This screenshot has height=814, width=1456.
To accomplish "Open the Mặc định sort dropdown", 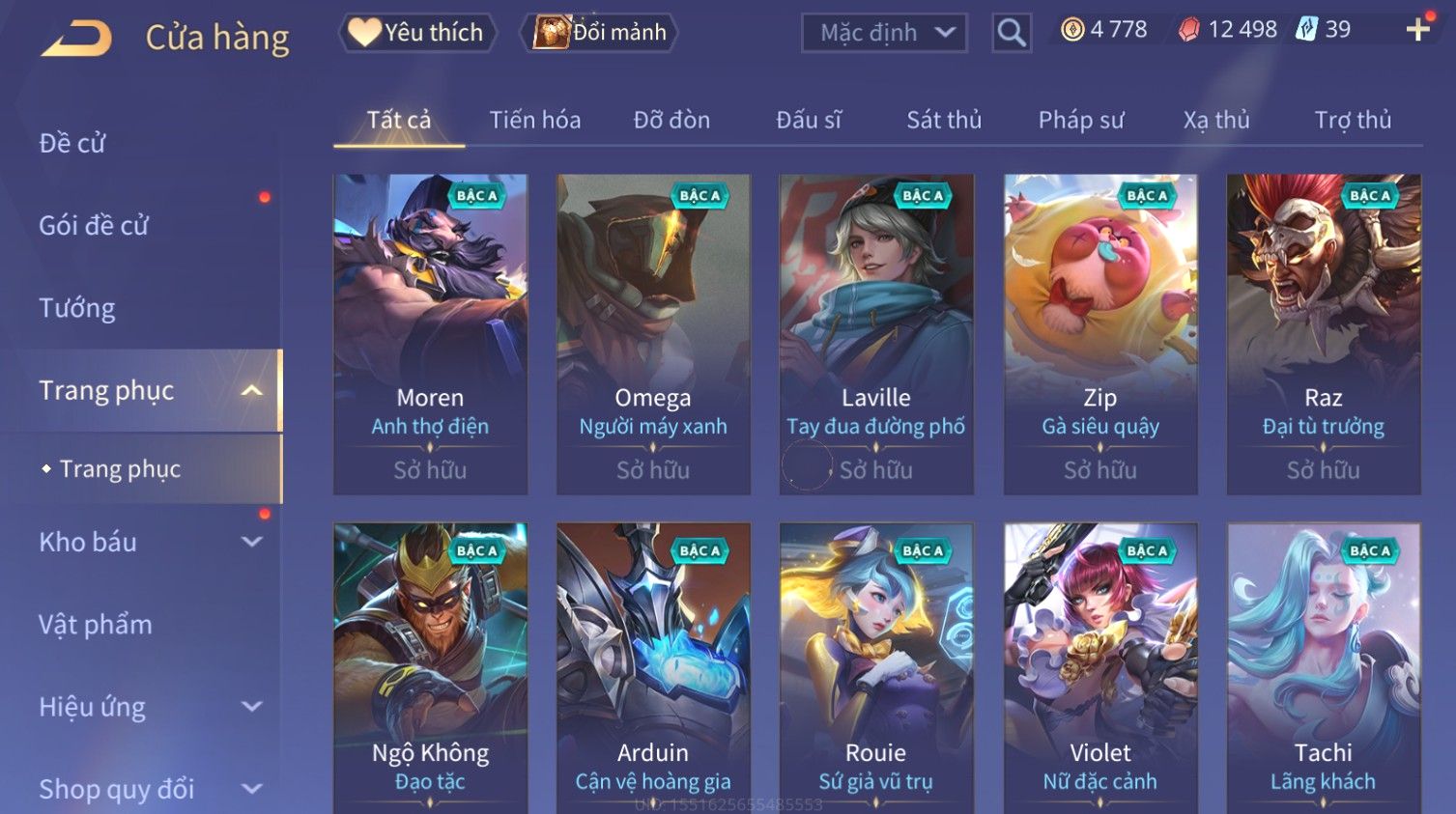I will coord(884,33).
